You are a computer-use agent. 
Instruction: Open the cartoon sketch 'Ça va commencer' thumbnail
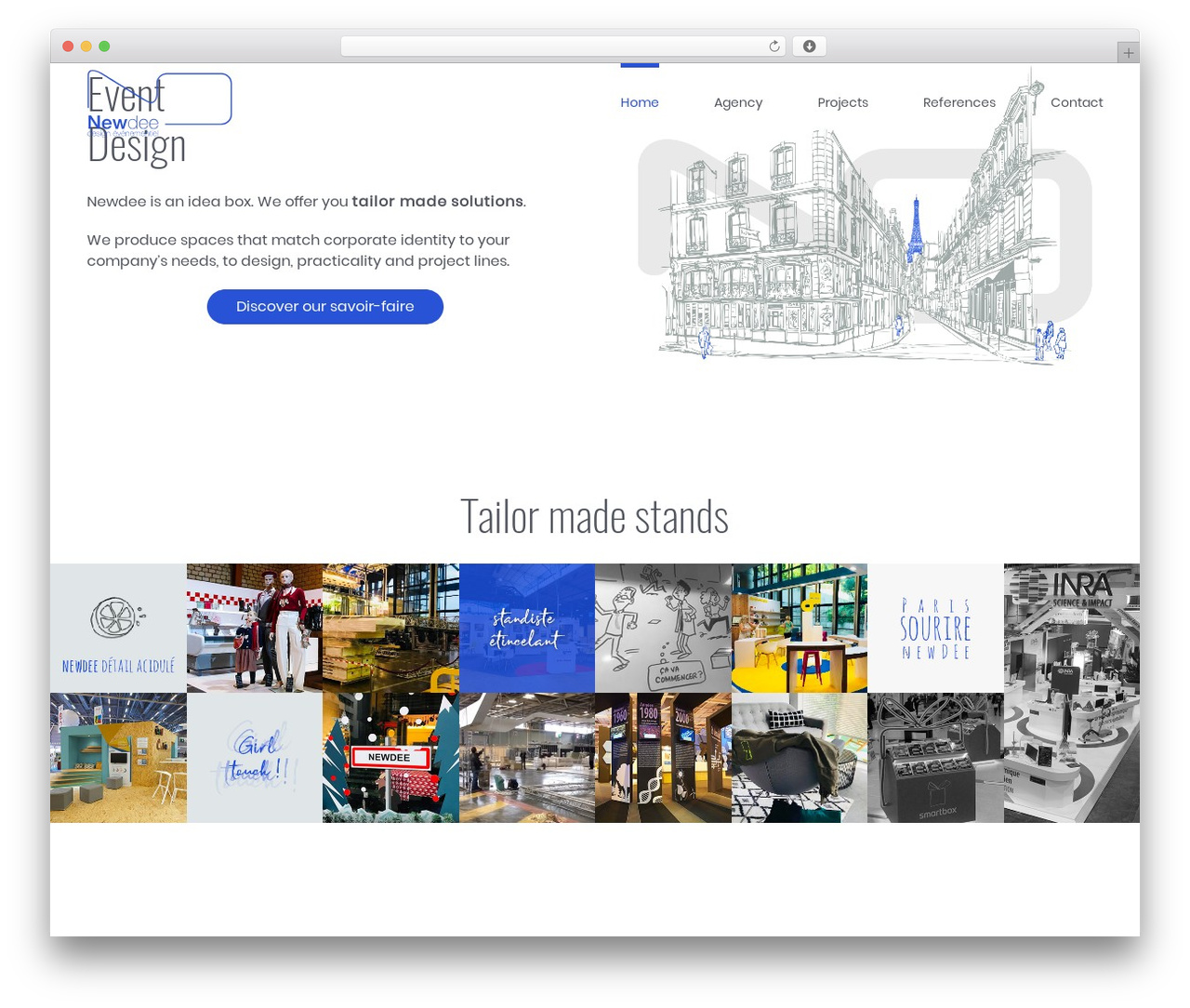[x=663, y=628]
